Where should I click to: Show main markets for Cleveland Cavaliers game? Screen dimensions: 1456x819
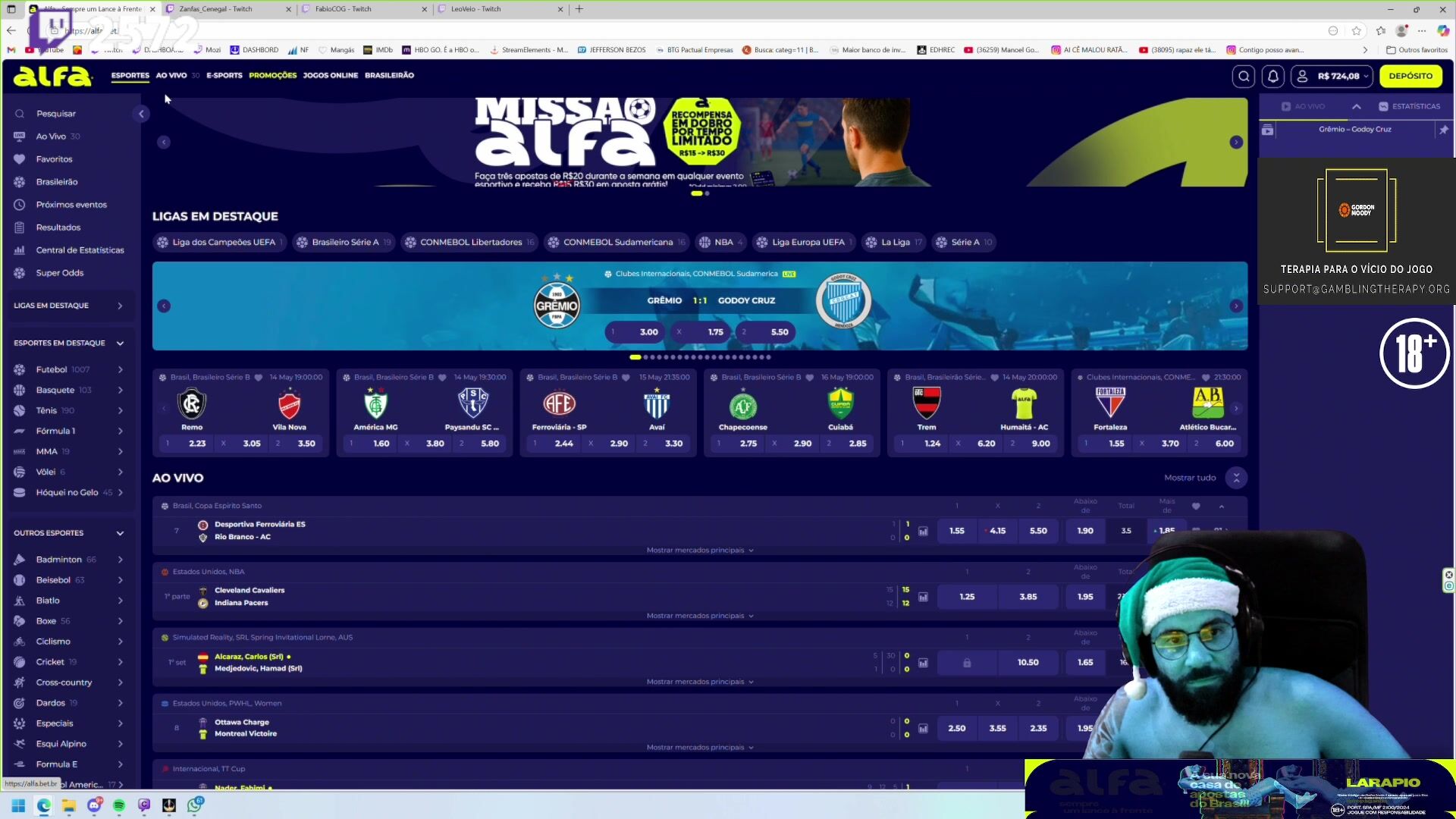click(700, 616)
